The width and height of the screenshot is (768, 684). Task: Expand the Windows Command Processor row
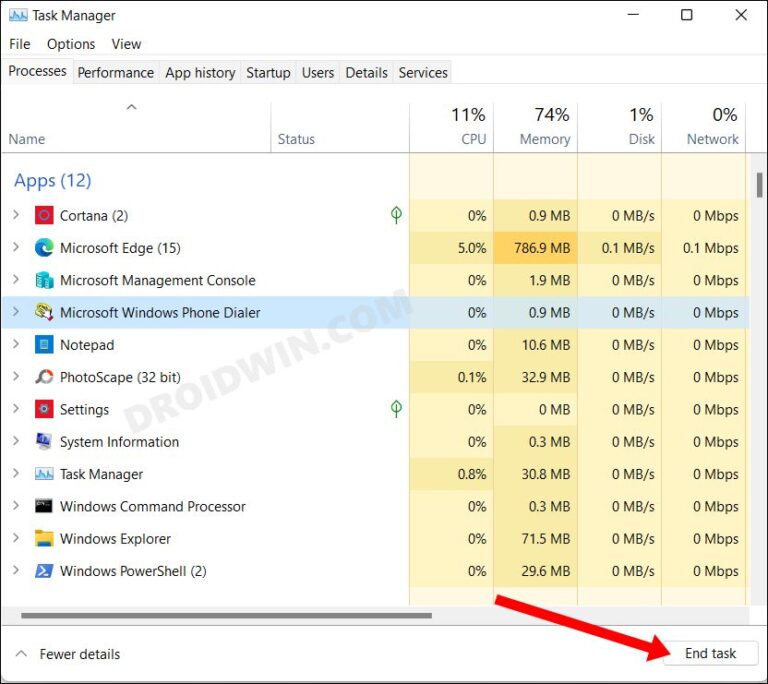point(16,506)
